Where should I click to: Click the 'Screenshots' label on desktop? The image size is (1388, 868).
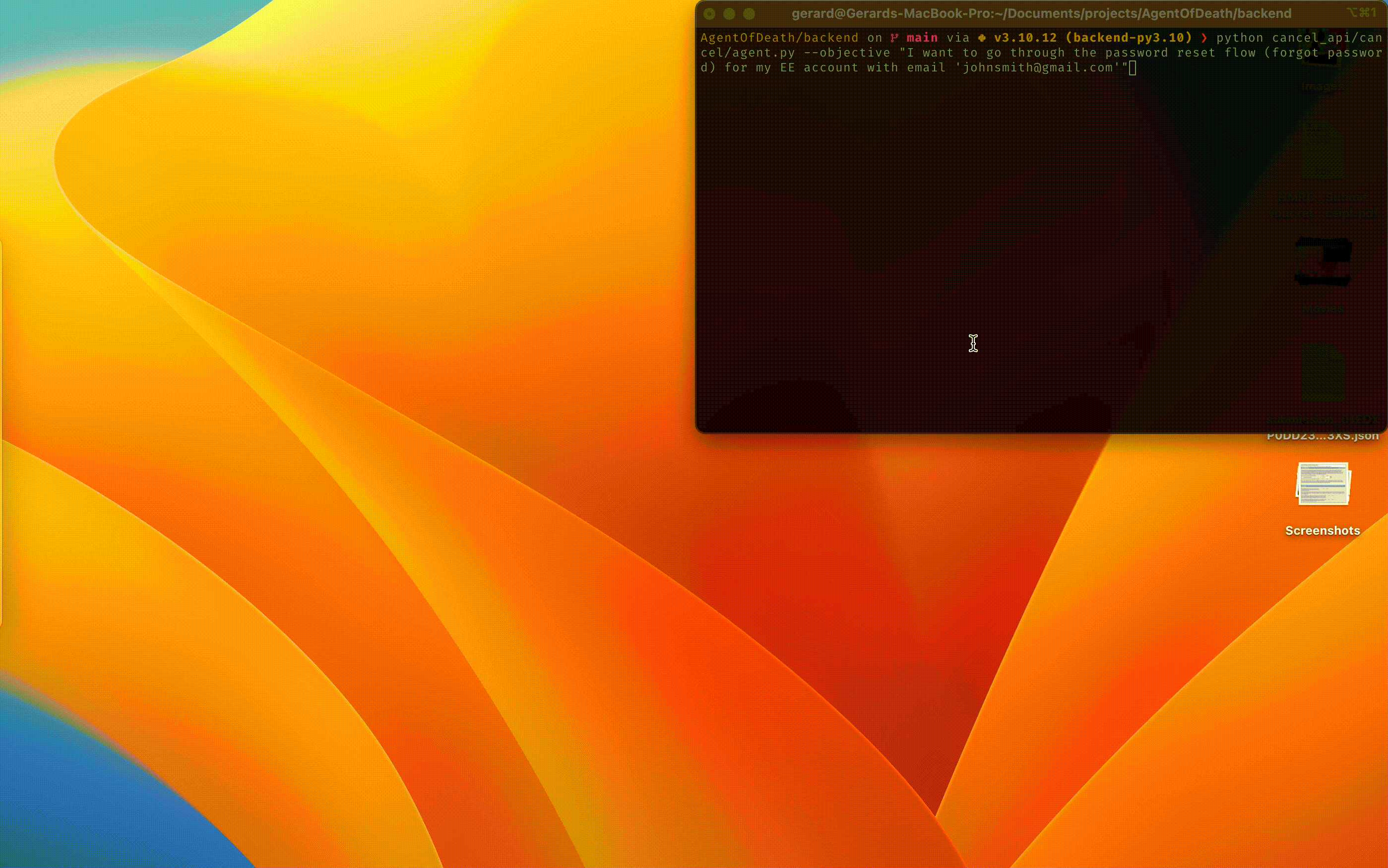pyautogui.click(x=1323, y=530)
